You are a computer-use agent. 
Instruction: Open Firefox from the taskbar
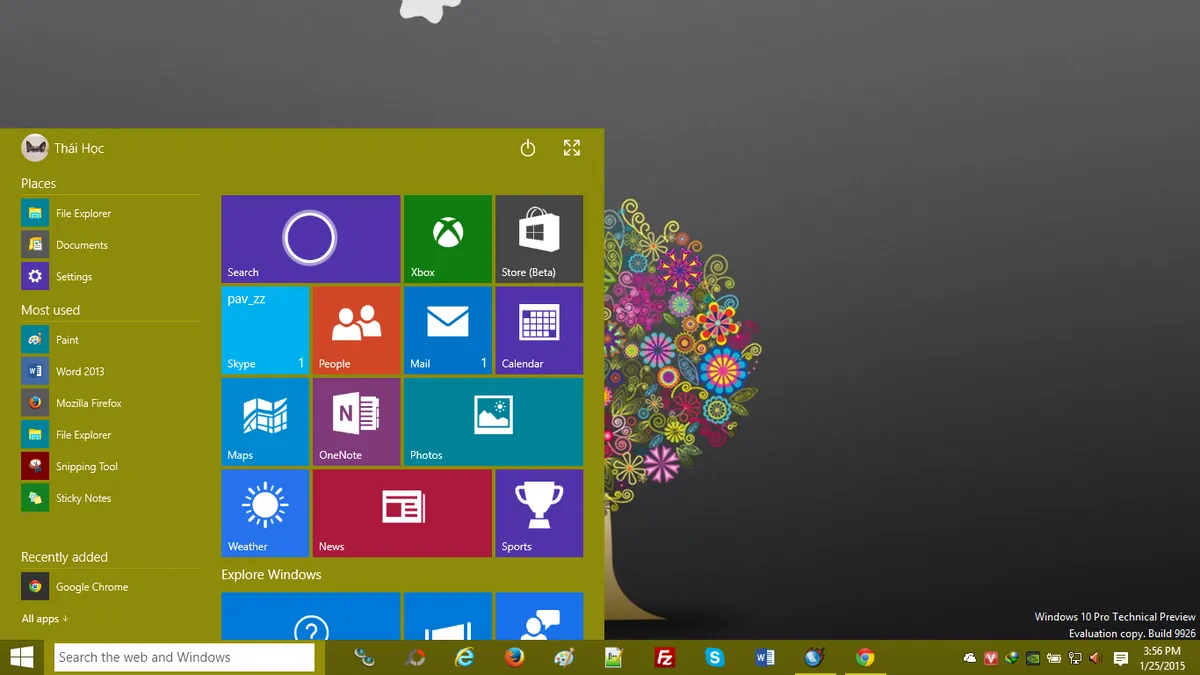pos(515,657)
